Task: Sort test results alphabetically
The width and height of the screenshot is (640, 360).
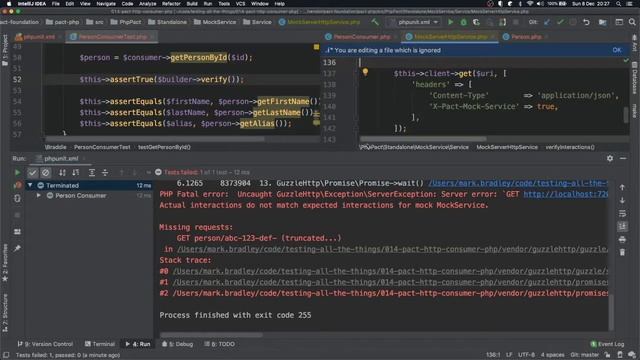Action: point(62,173)
